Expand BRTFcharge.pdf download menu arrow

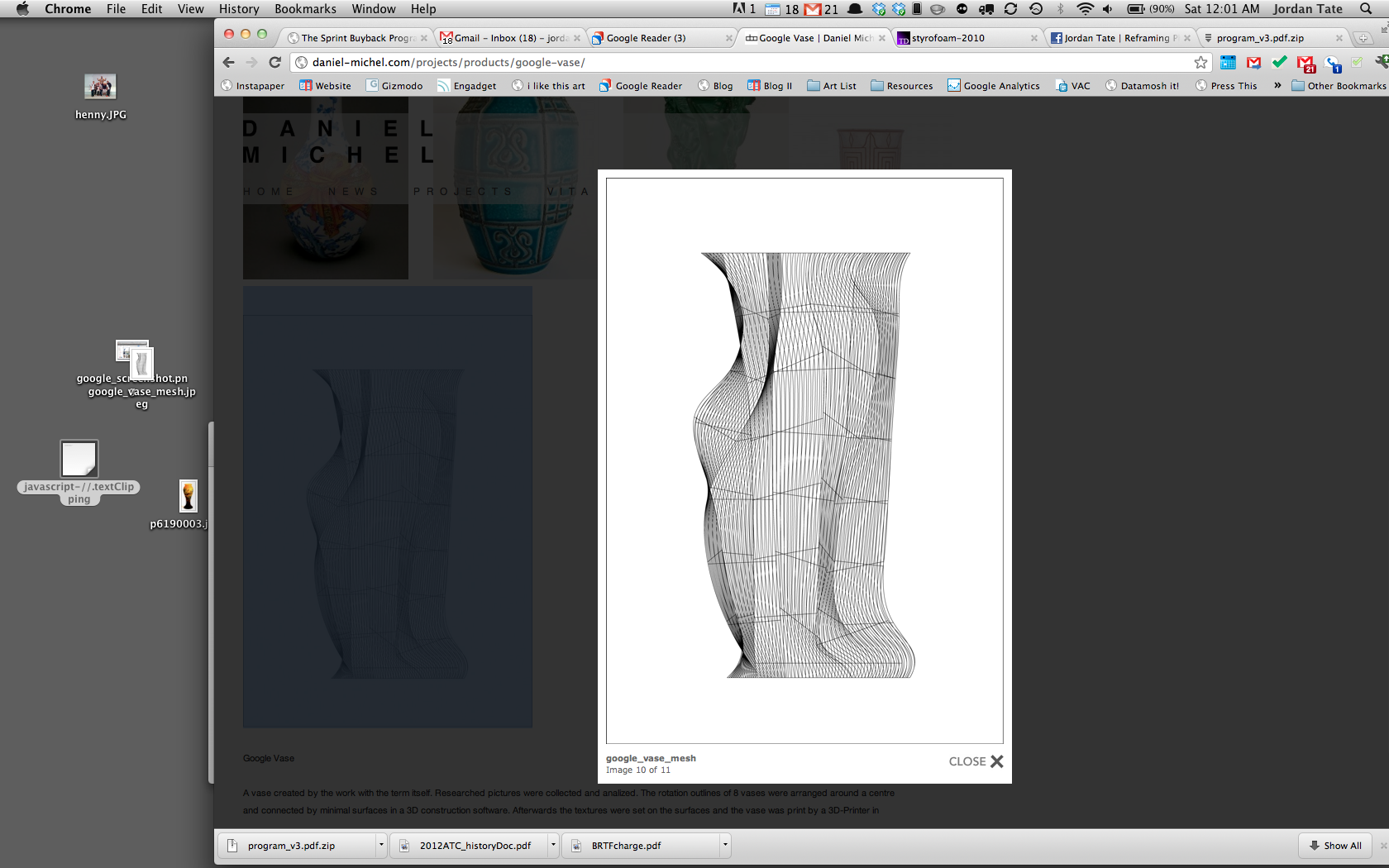pyautogui.click(x=725, y=845)
